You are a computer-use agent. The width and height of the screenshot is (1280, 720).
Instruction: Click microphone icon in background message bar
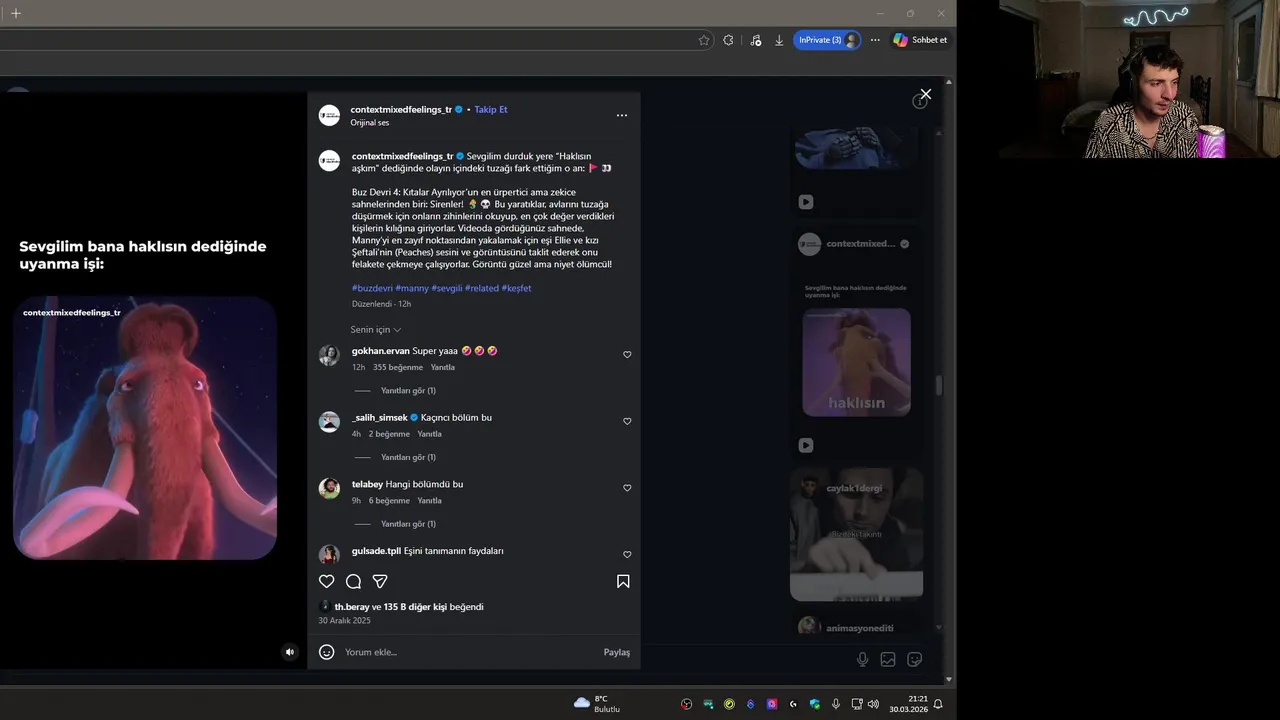click(x=862, y=659)
